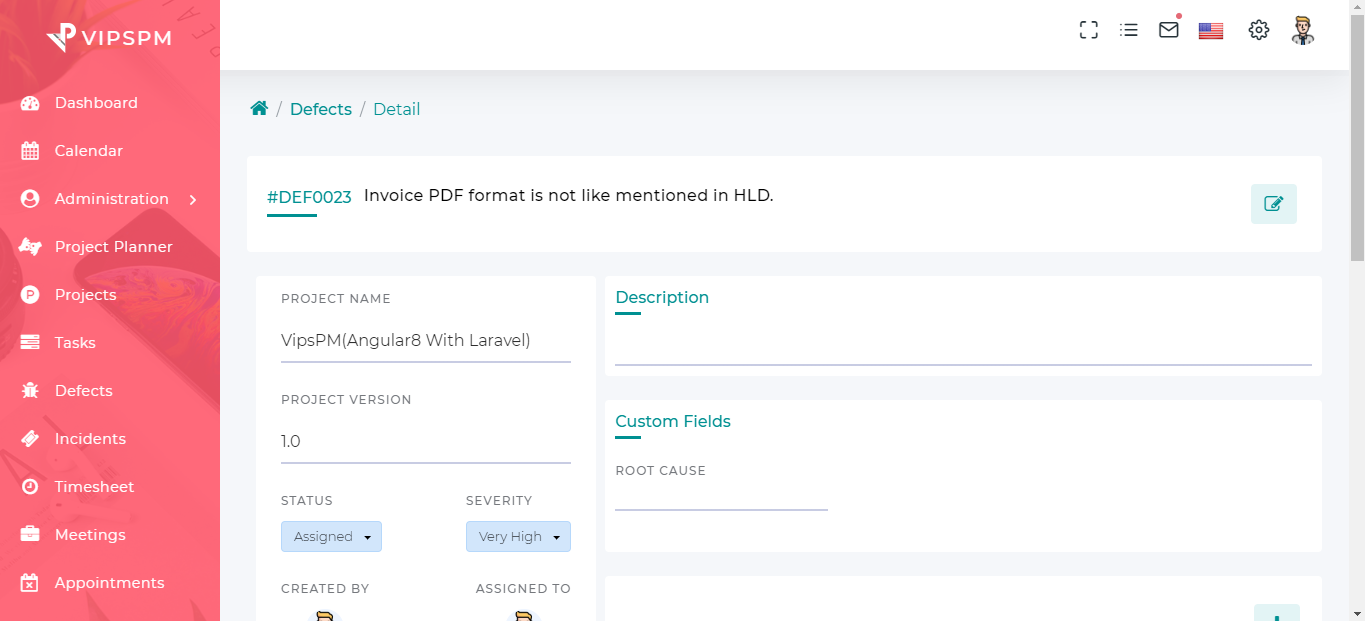Toggle fullscreen mode from the top bar

pos(1088,30)
